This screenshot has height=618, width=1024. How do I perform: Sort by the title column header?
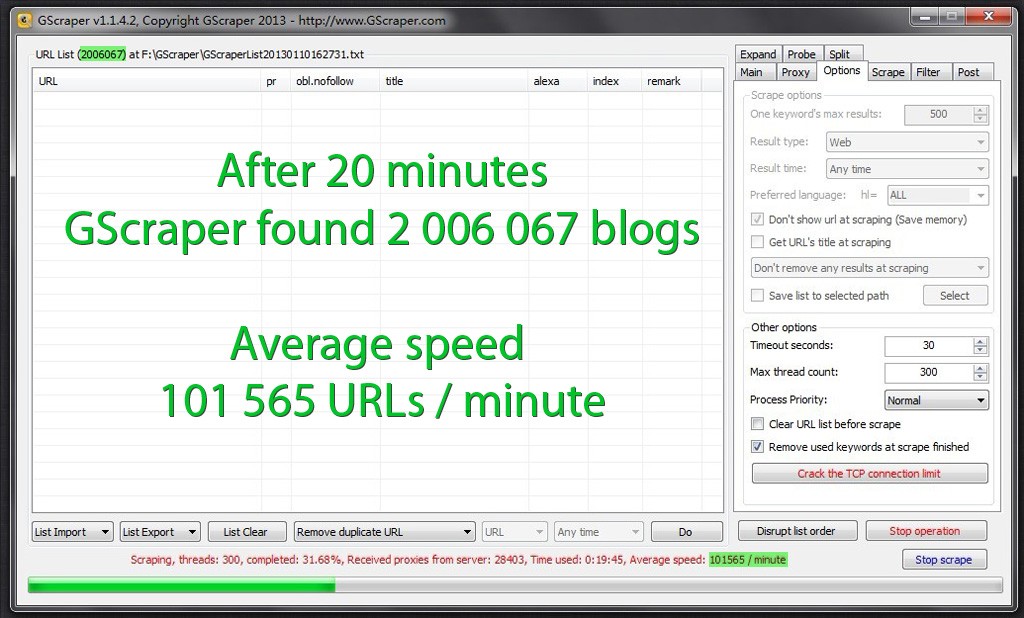pos(455,81)
